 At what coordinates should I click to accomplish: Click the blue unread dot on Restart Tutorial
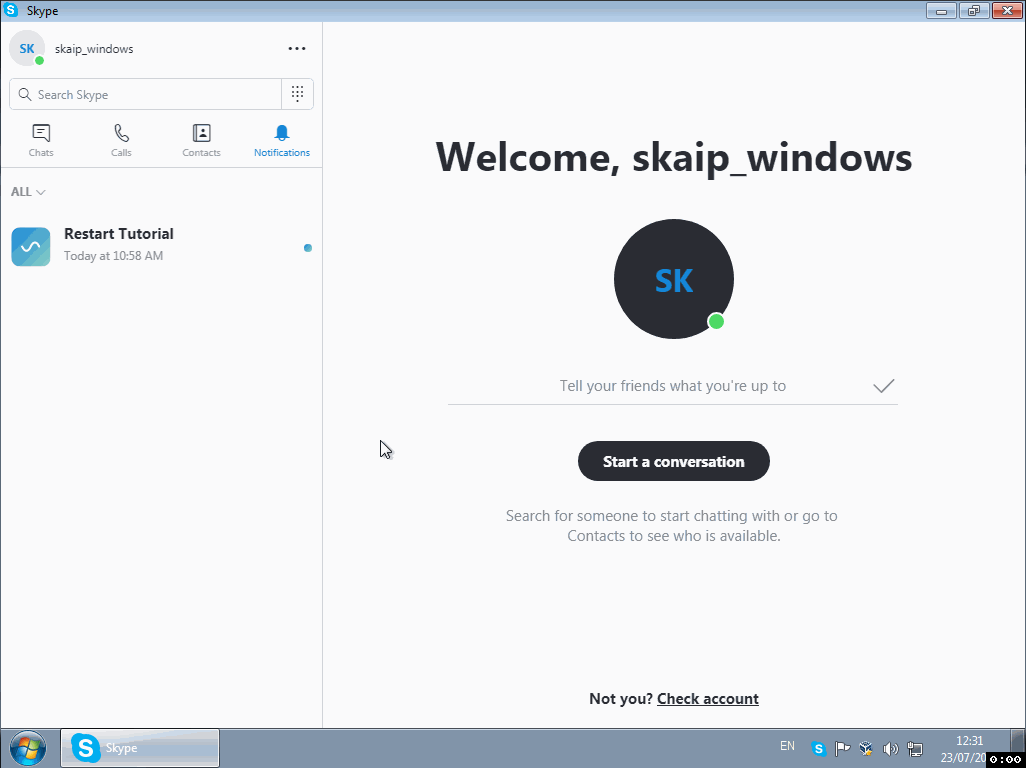308,247
